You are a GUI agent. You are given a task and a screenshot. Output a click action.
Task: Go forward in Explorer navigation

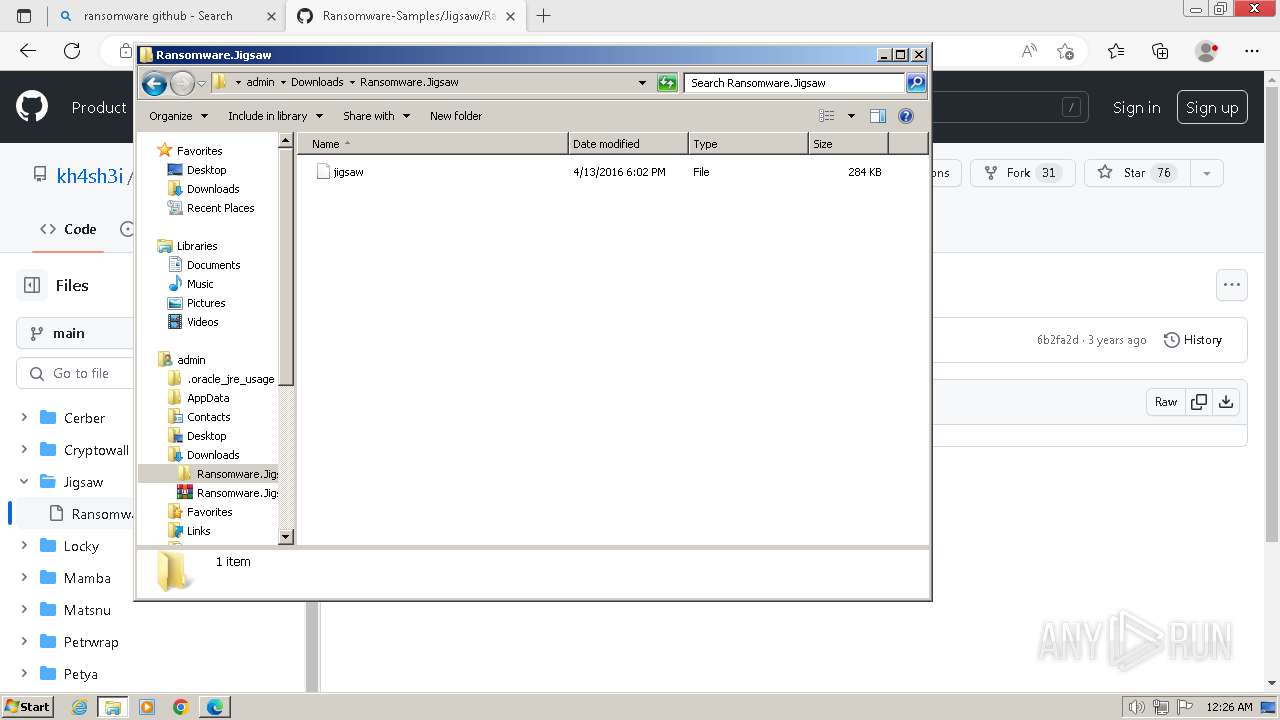182,83
